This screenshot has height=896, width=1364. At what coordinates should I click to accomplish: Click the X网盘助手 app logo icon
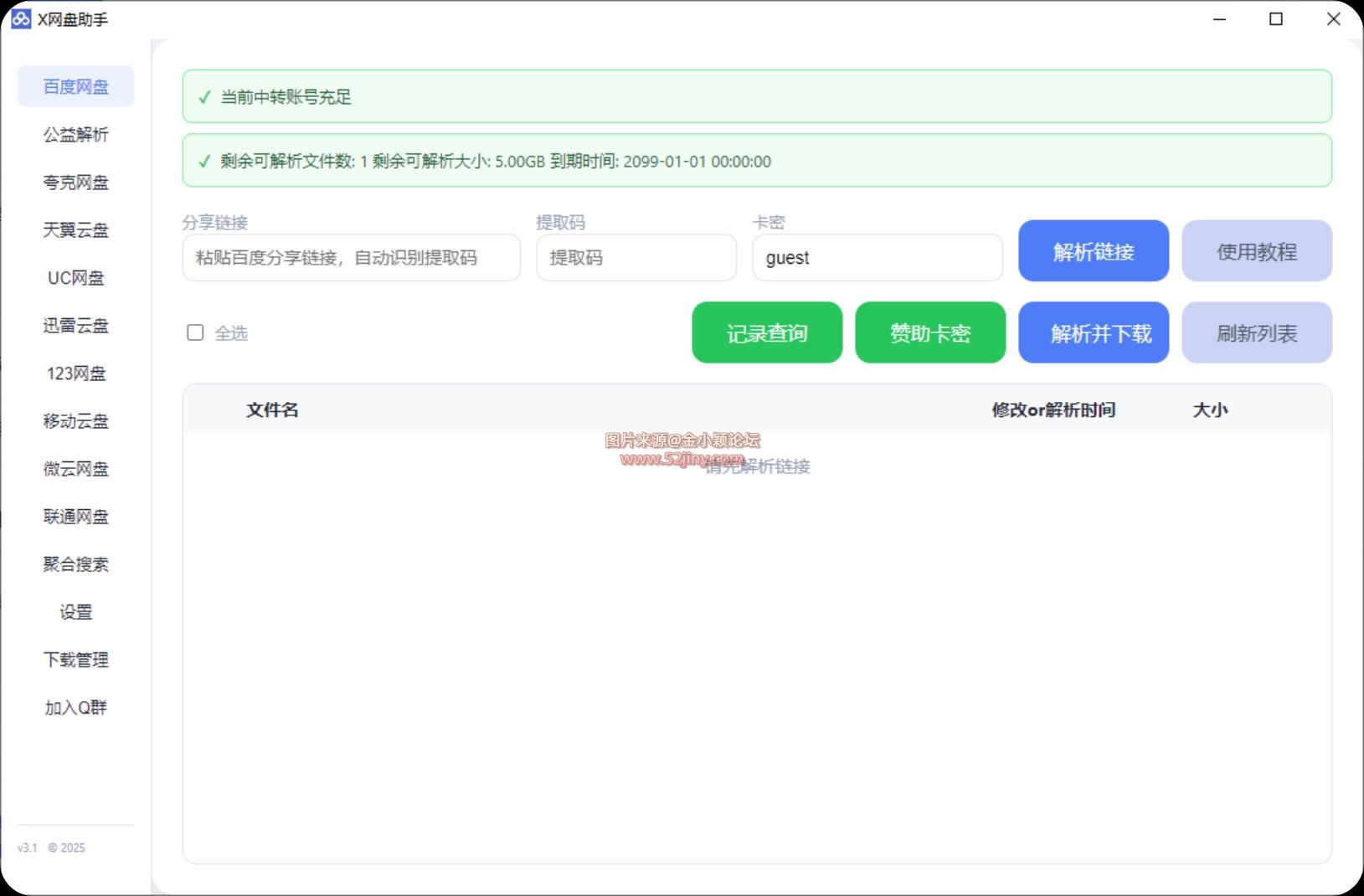coord(21,18)
